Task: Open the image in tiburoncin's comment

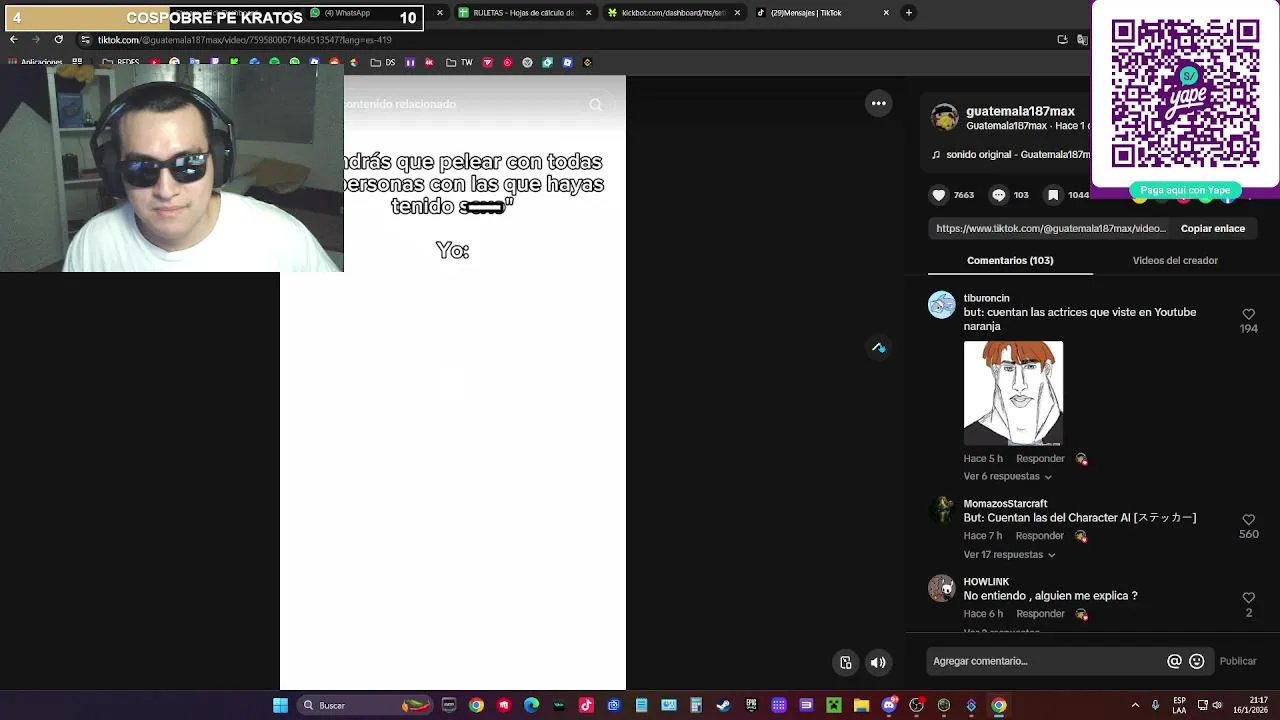Action: coord(1013,393)
